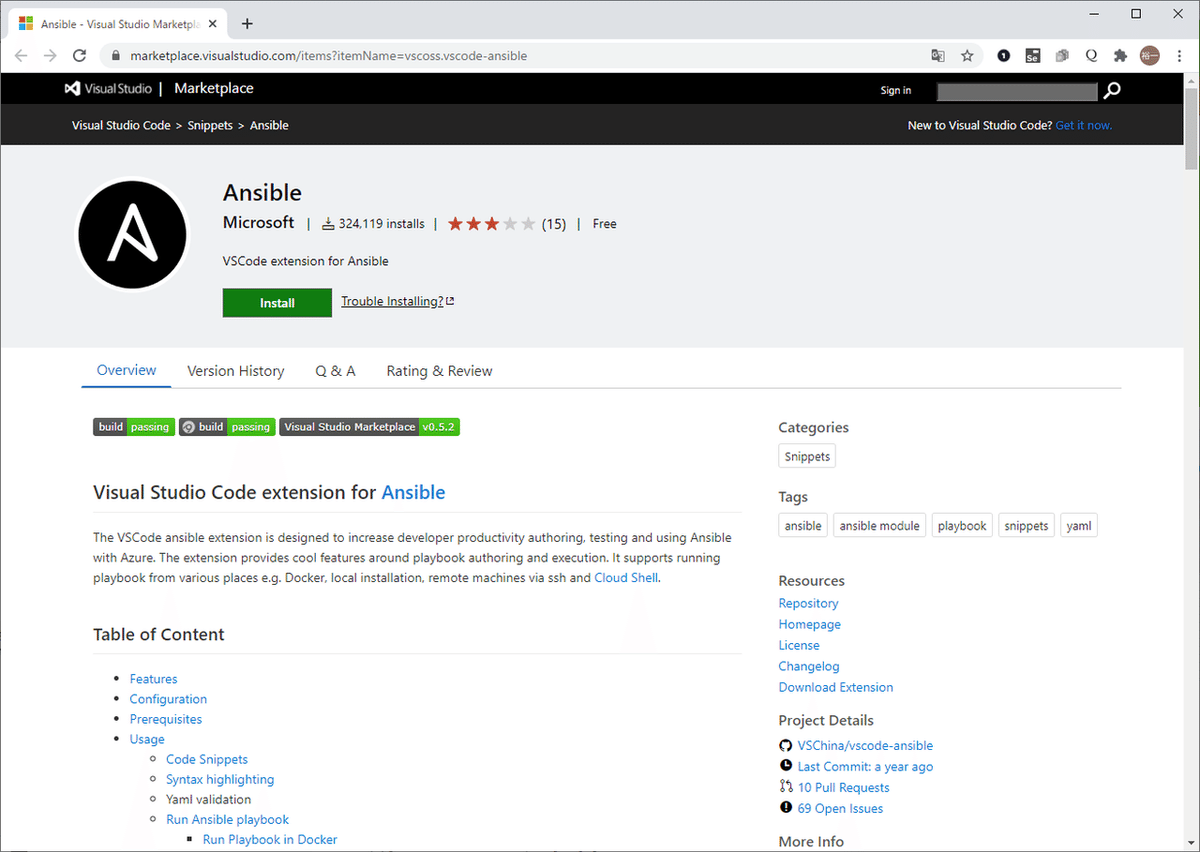Click the snippets tag under Tags

tap(1027, 526)
